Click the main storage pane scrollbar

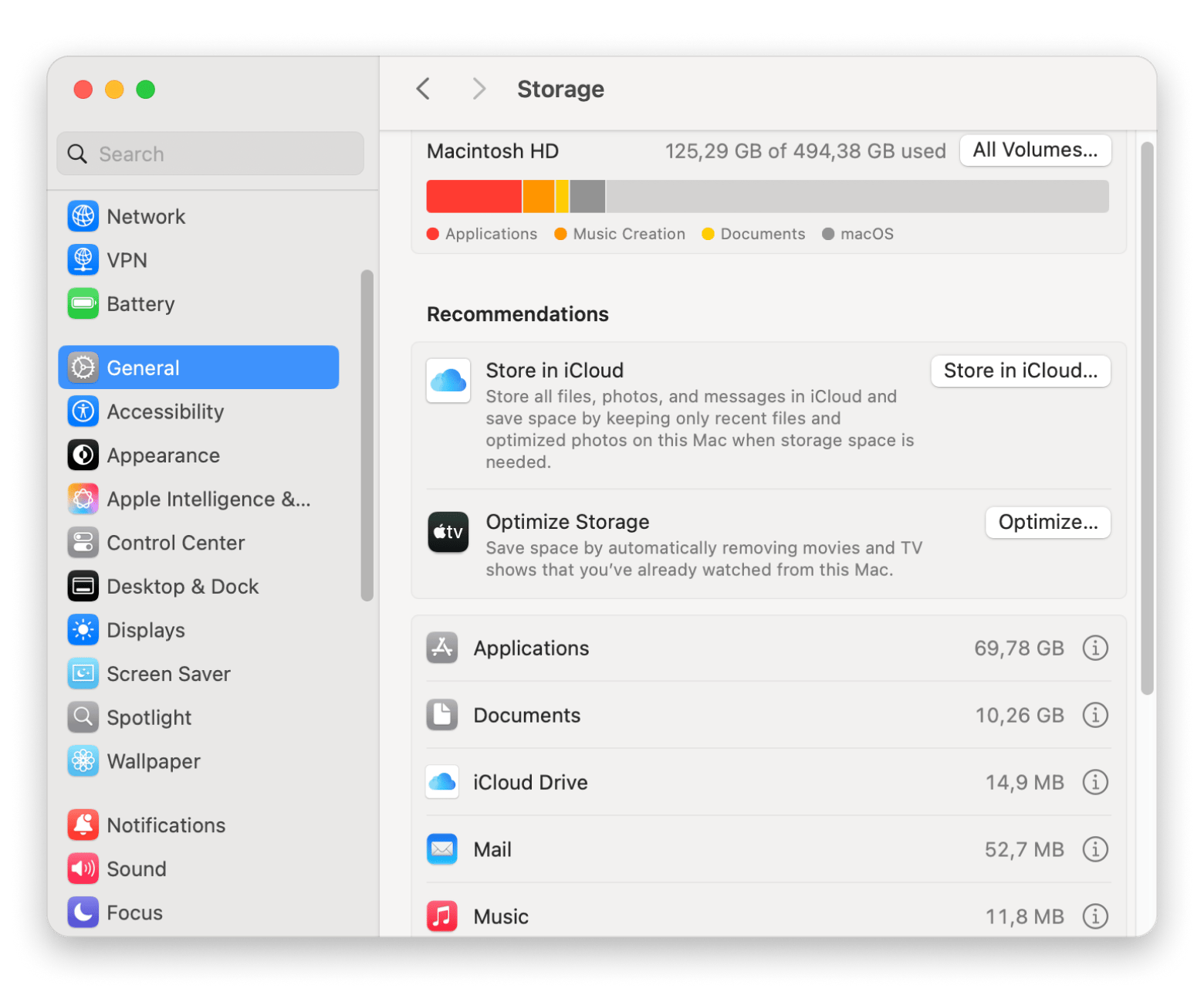1147,417
